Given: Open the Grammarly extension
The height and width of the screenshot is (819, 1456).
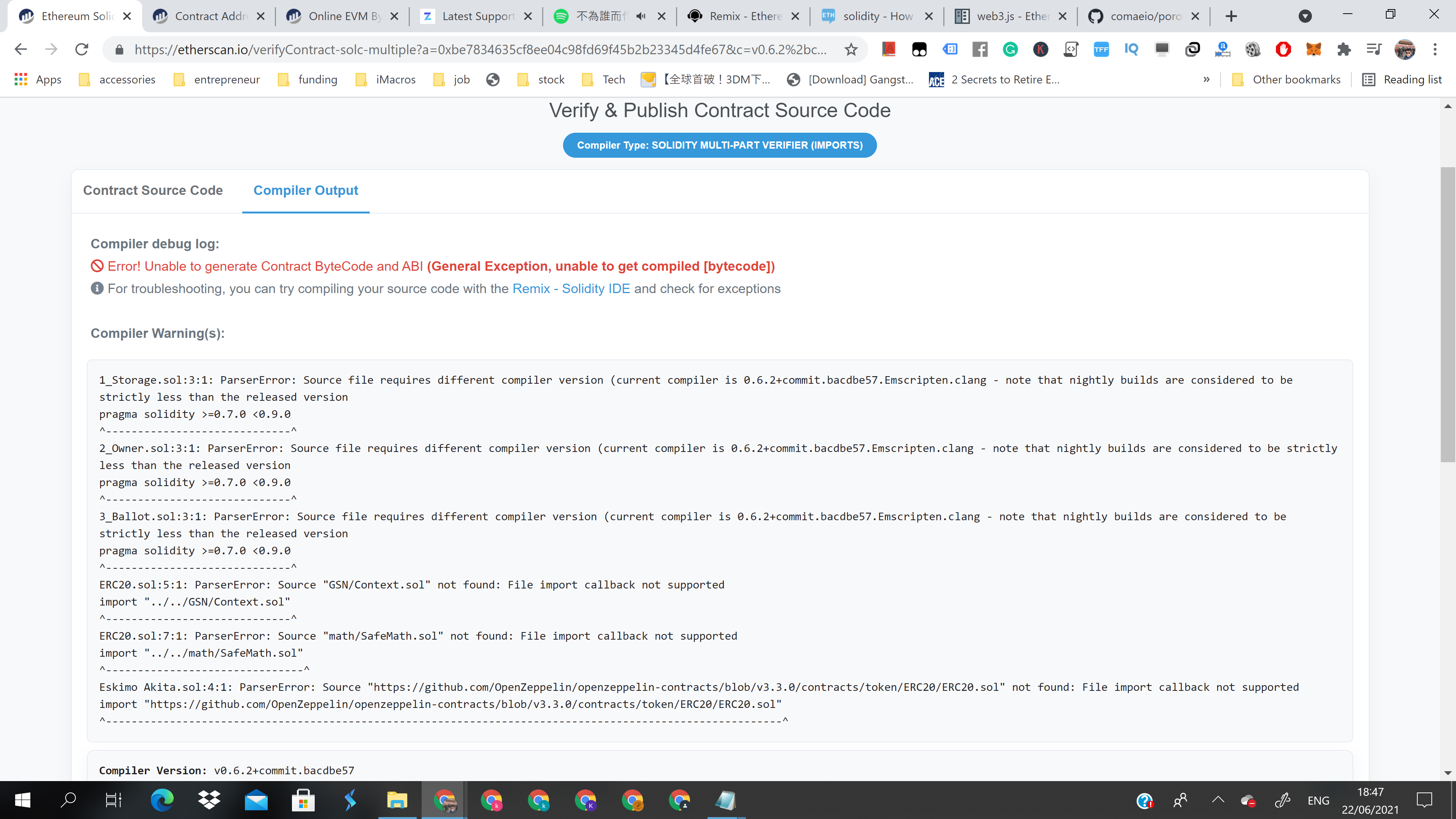Looking at the screenshot, I should [x=1010, y=50].
